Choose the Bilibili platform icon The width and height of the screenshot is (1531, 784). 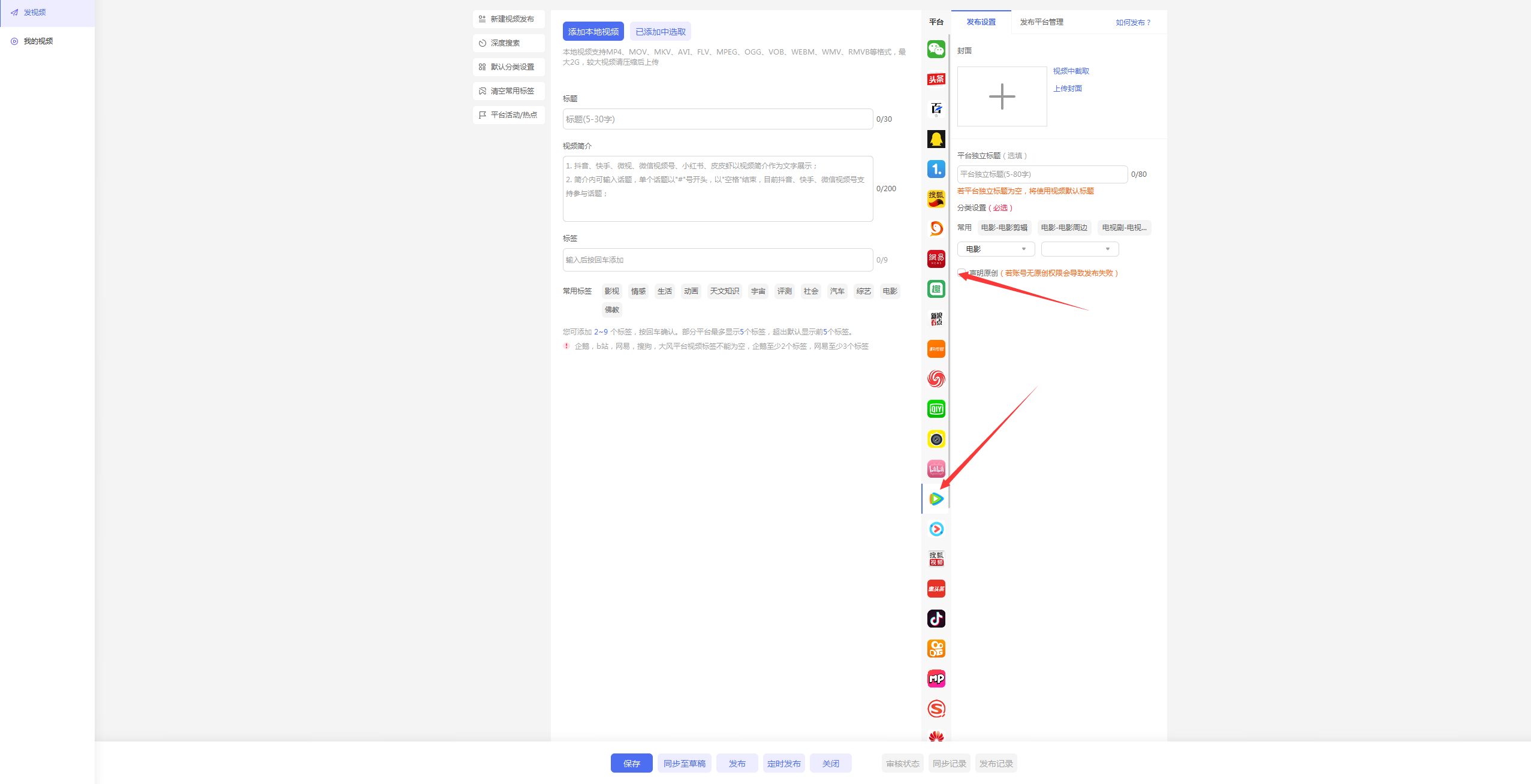[936, 469]
